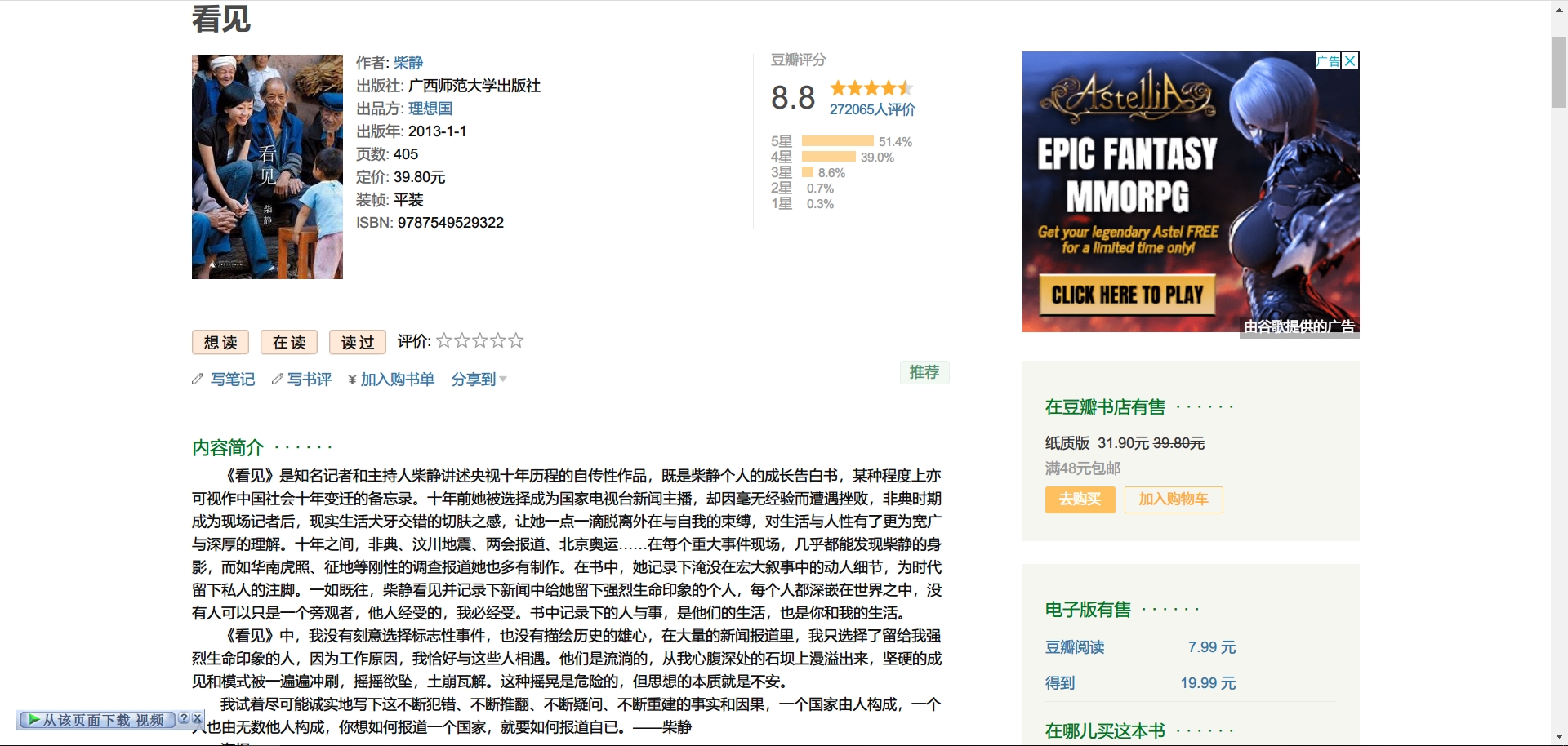The width and height of the screenshot is (1568, 746).
Task: Mark book as 想读
Action: pyautogui.click(x=220, y=342)
